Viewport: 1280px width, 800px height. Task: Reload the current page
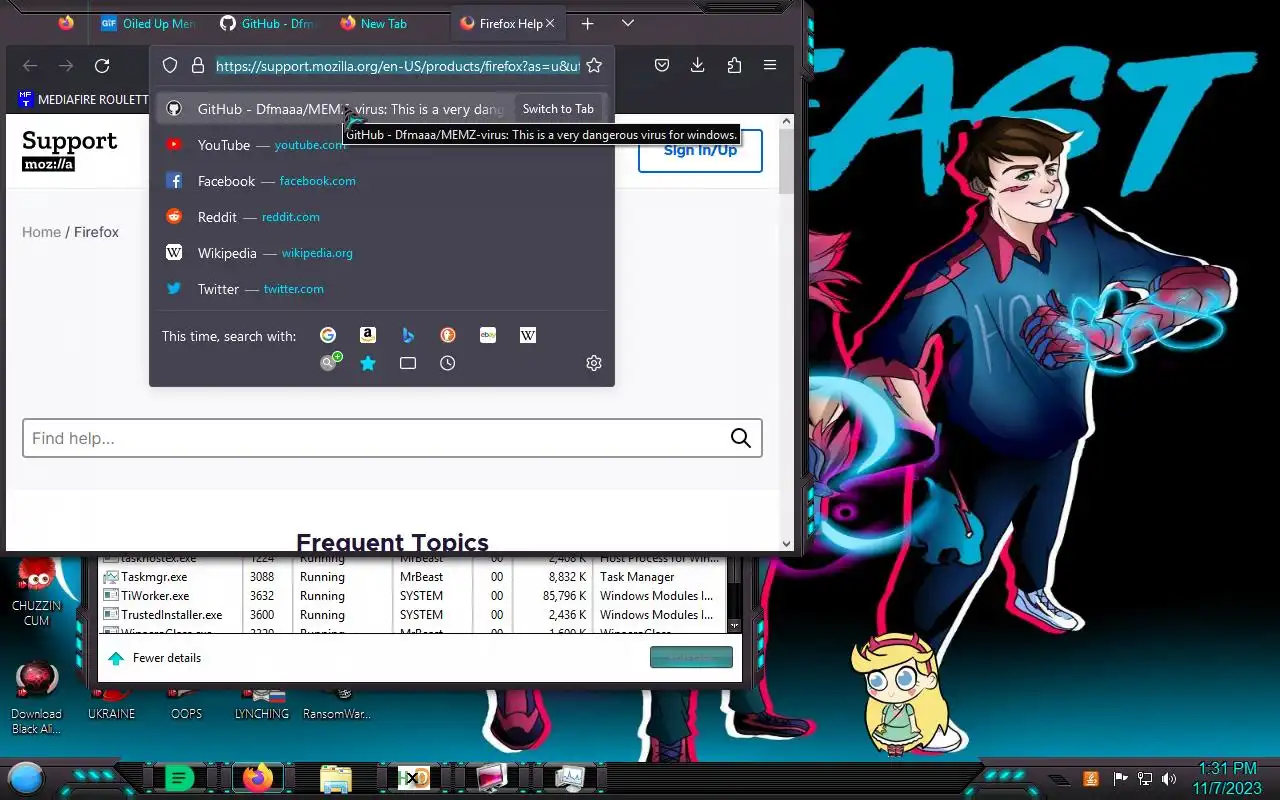coord(102,65)
